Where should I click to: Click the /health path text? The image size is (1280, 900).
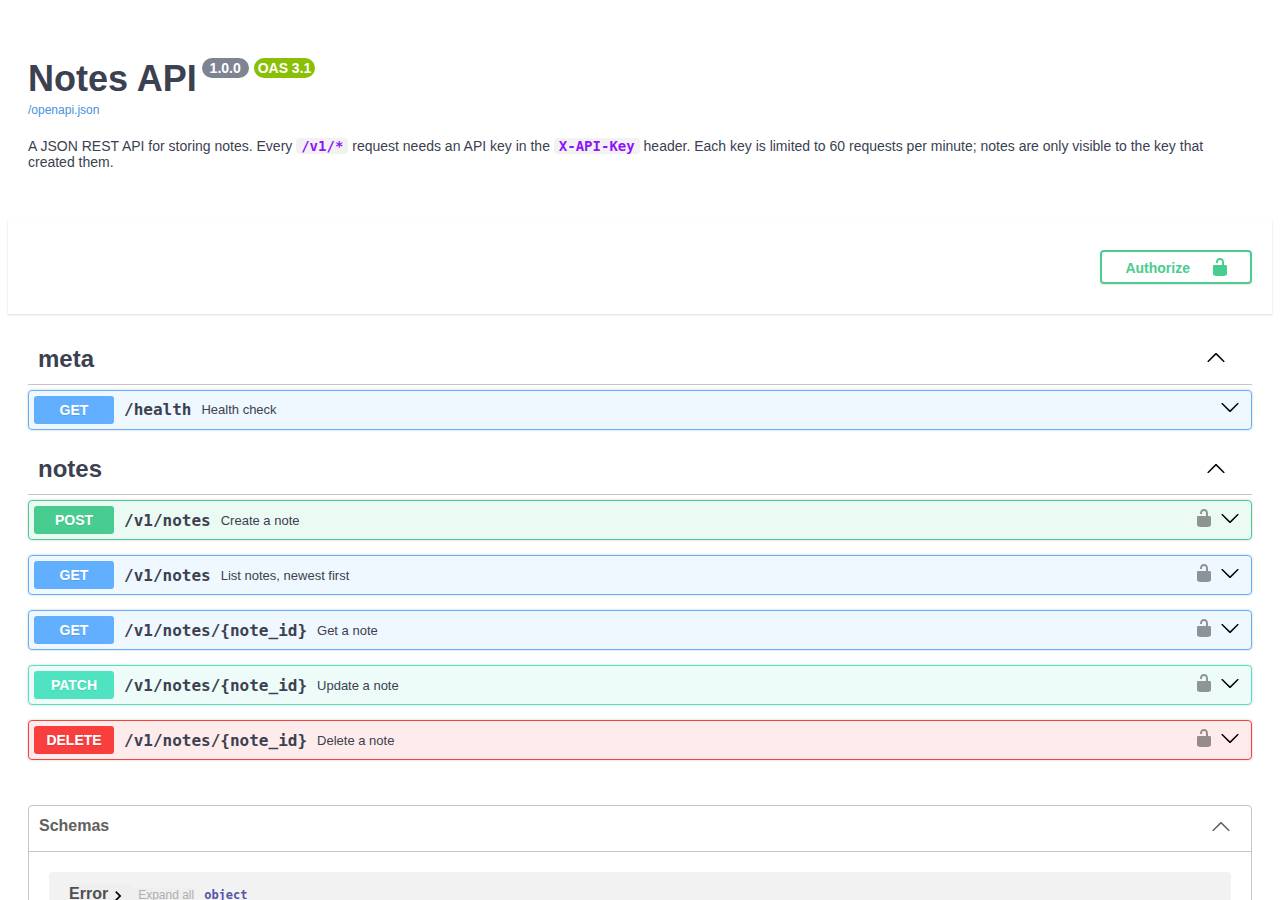[158, 409]
